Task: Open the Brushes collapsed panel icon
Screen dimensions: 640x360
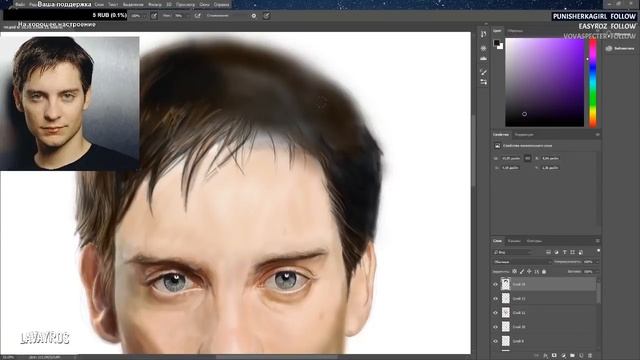Action: coord(483,72)
